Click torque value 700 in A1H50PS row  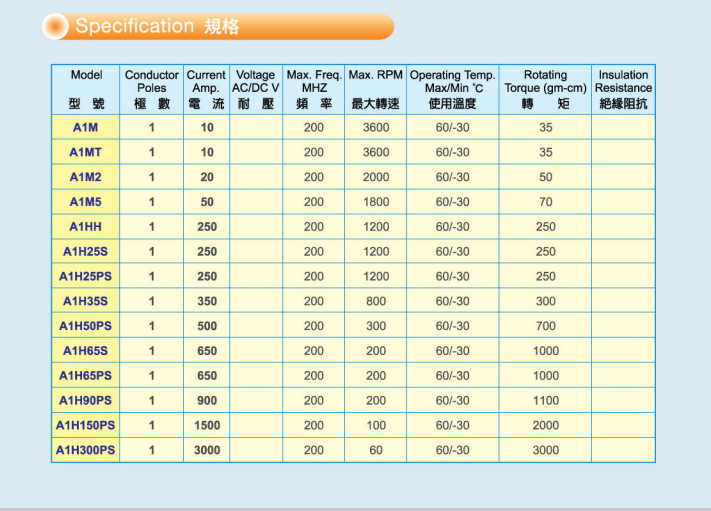pos(546,326)
